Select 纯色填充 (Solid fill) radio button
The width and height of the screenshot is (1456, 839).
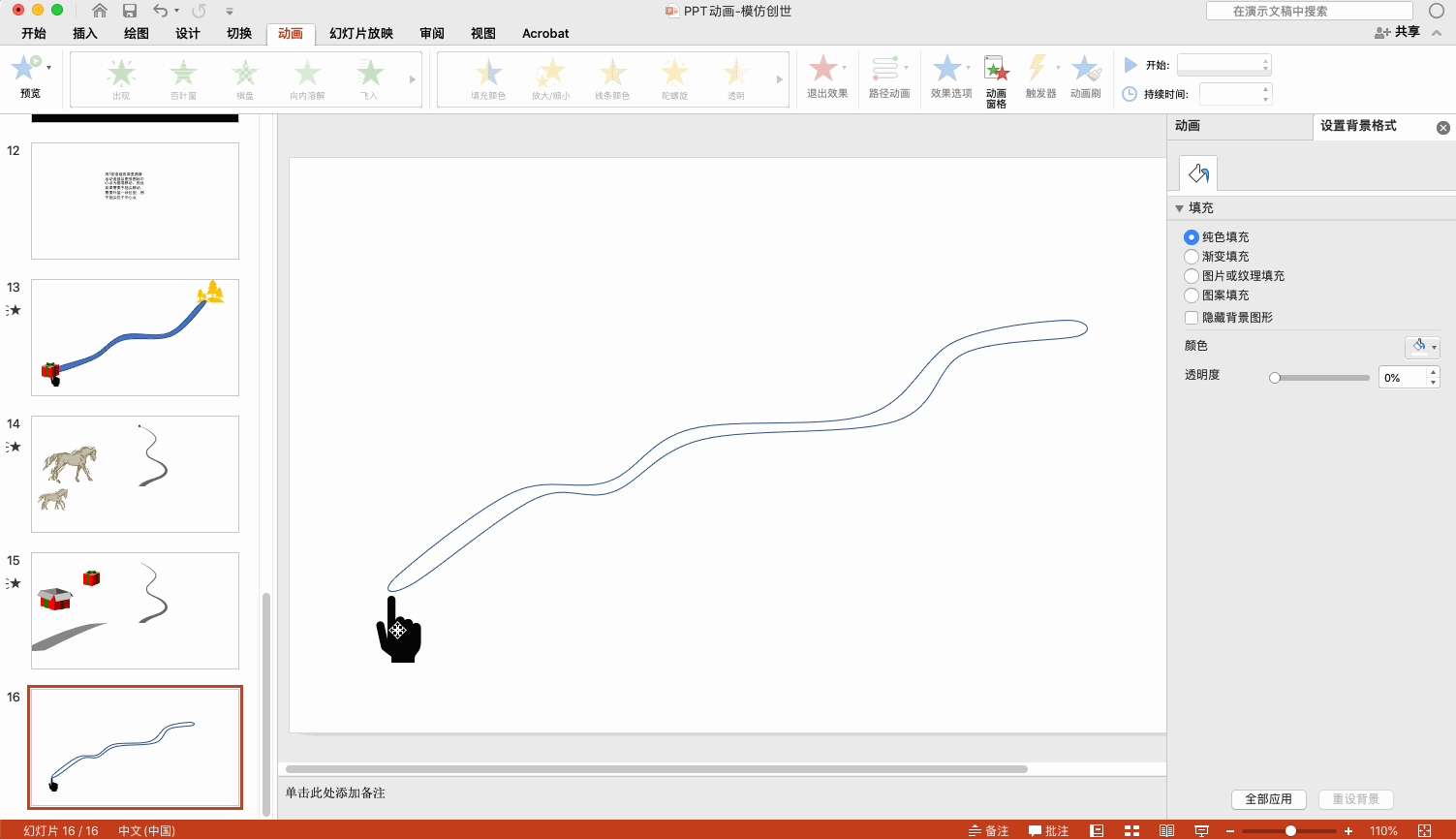coord(1192,237)
